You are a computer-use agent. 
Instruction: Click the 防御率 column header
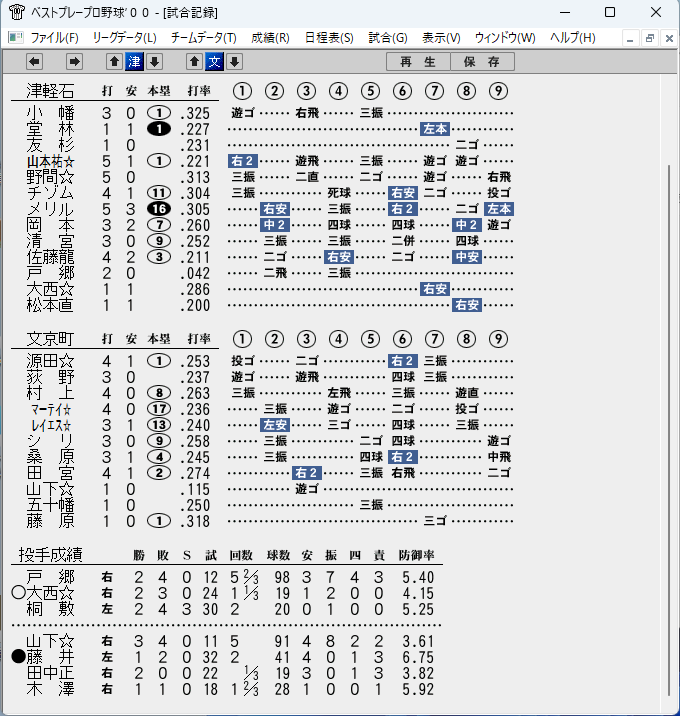click(416, 555)
